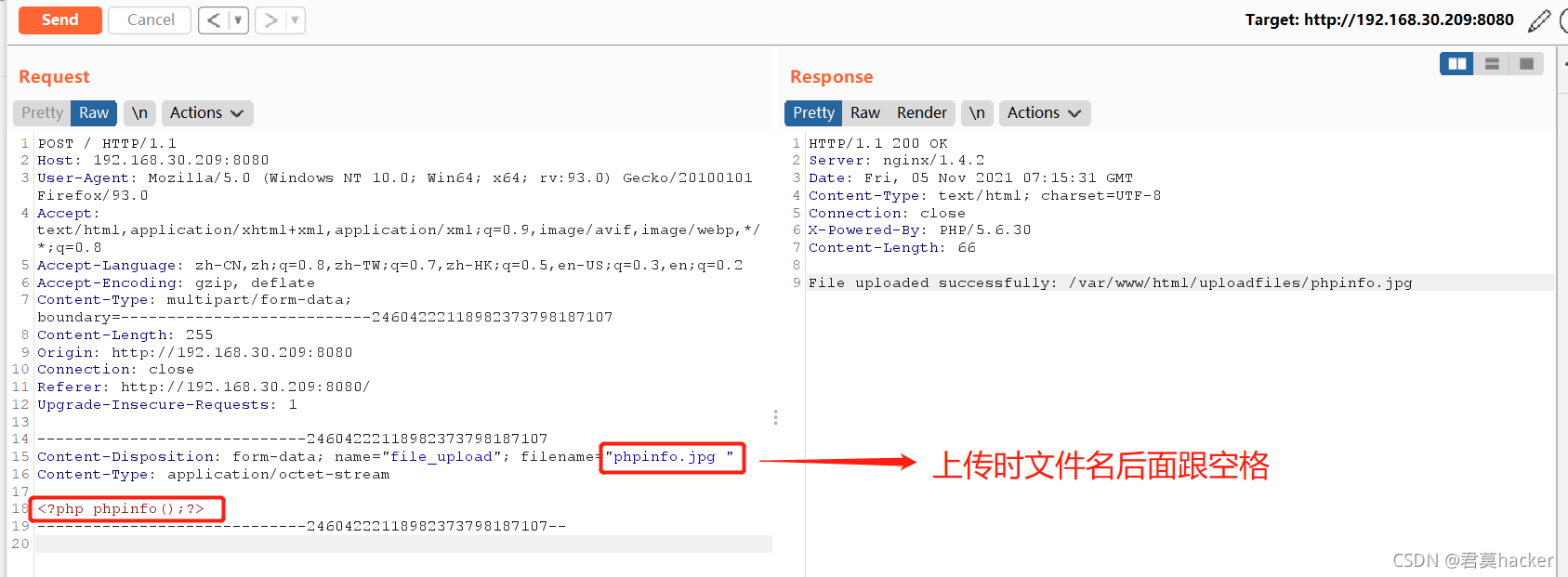Open the back history dropdown arrow
1568x577 pixels.
pos(238,20)
